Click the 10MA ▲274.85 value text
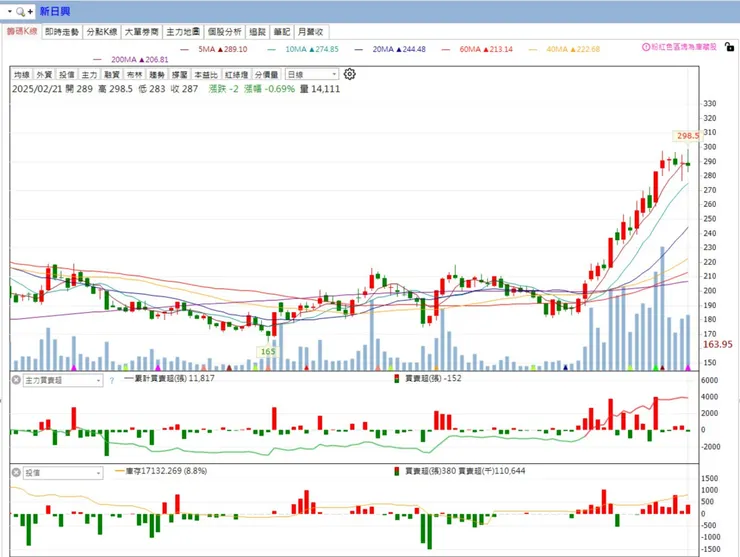The height and width of the screenshot is (557, 740). tap(312, 49)
